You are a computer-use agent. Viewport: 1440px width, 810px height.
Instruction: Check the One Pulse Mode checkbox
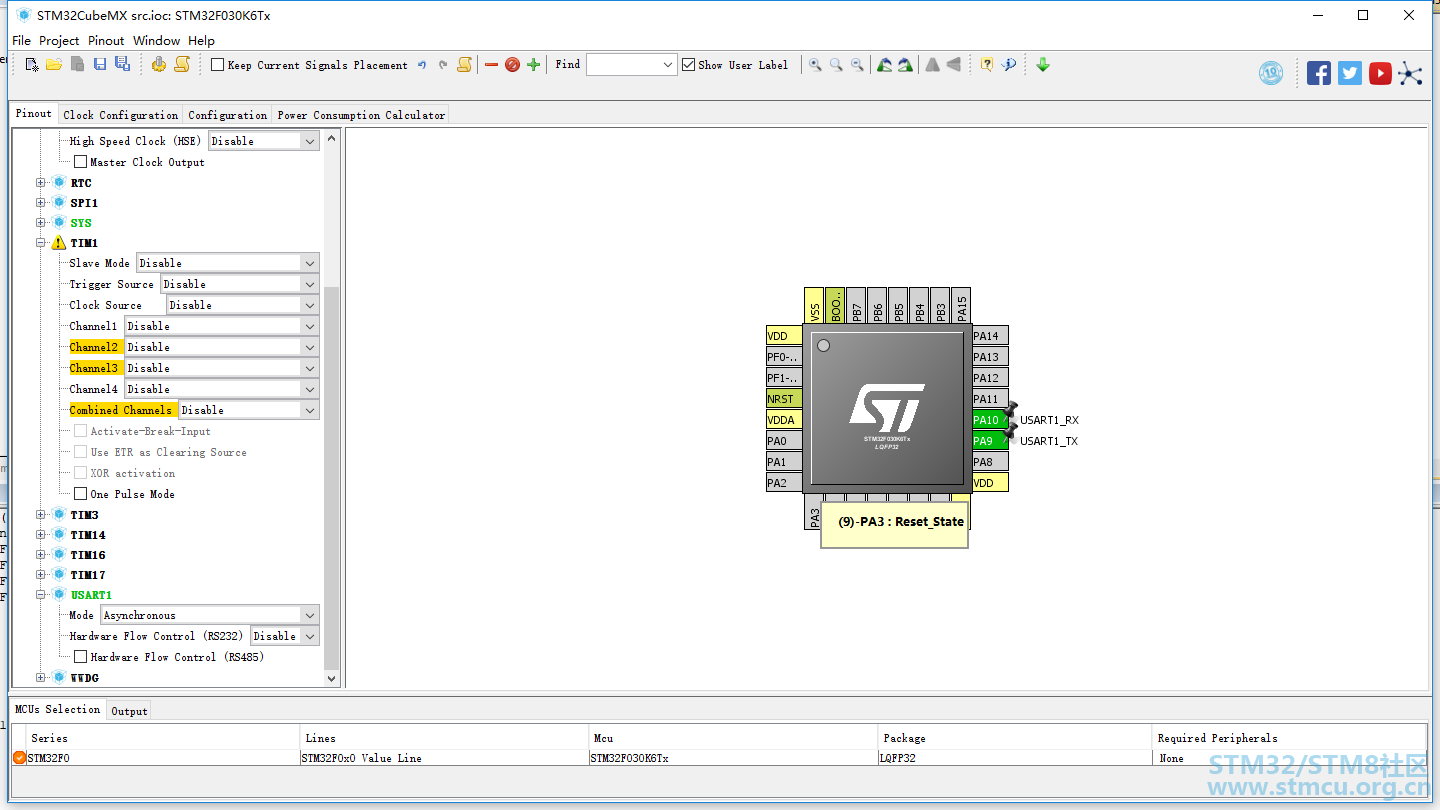(81, 494)
